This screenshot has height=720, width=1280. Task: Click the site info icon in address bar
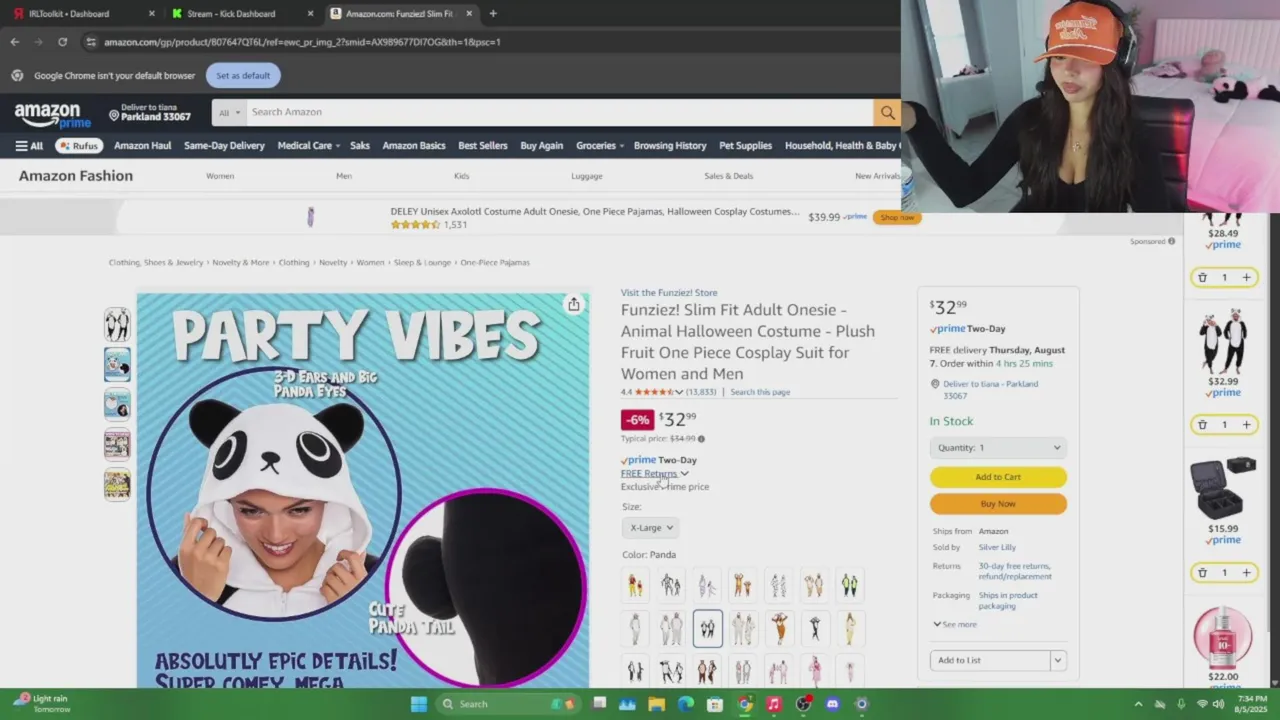tap(91, 42)
